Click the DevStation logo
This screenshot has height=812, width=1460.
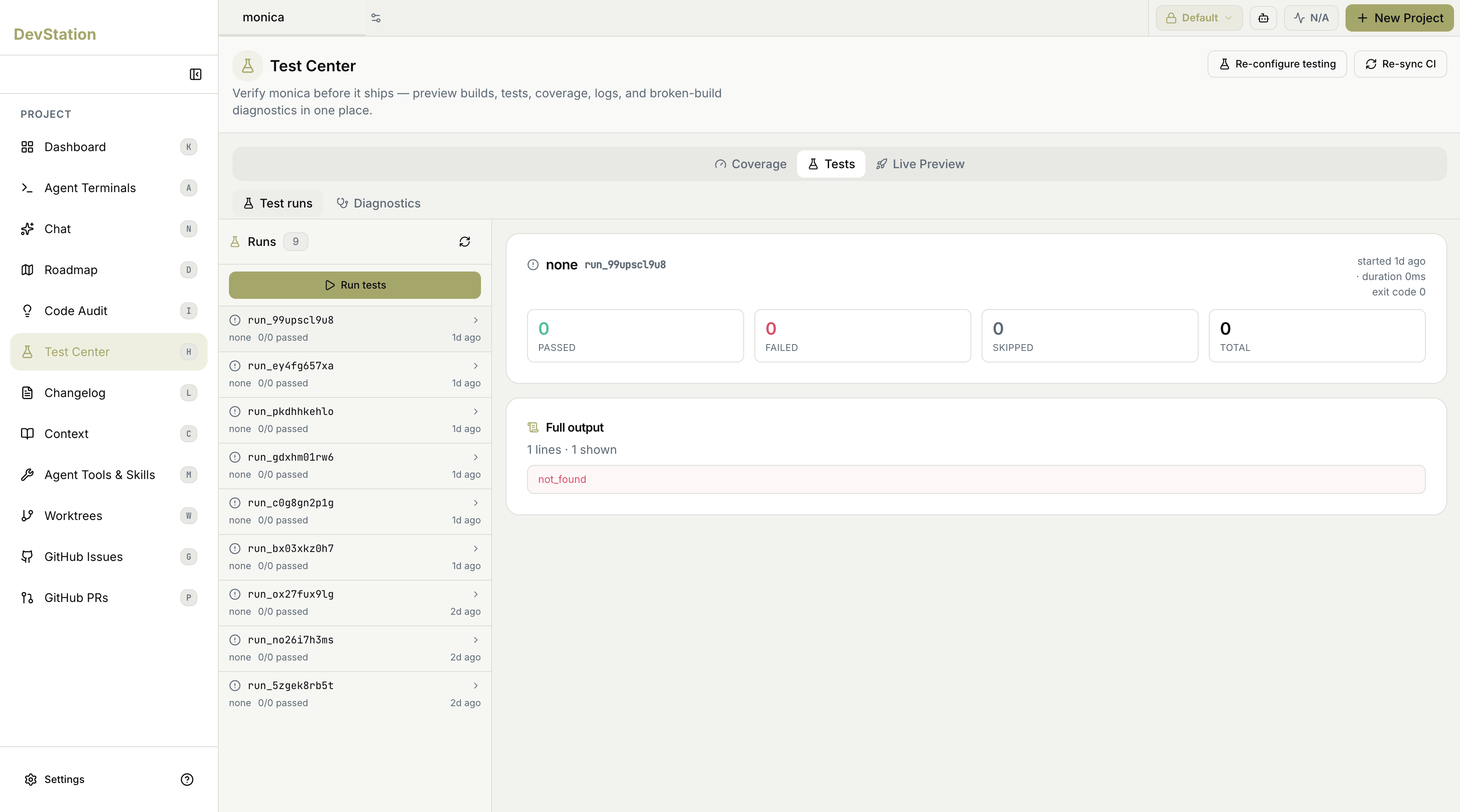coord(55,34)
